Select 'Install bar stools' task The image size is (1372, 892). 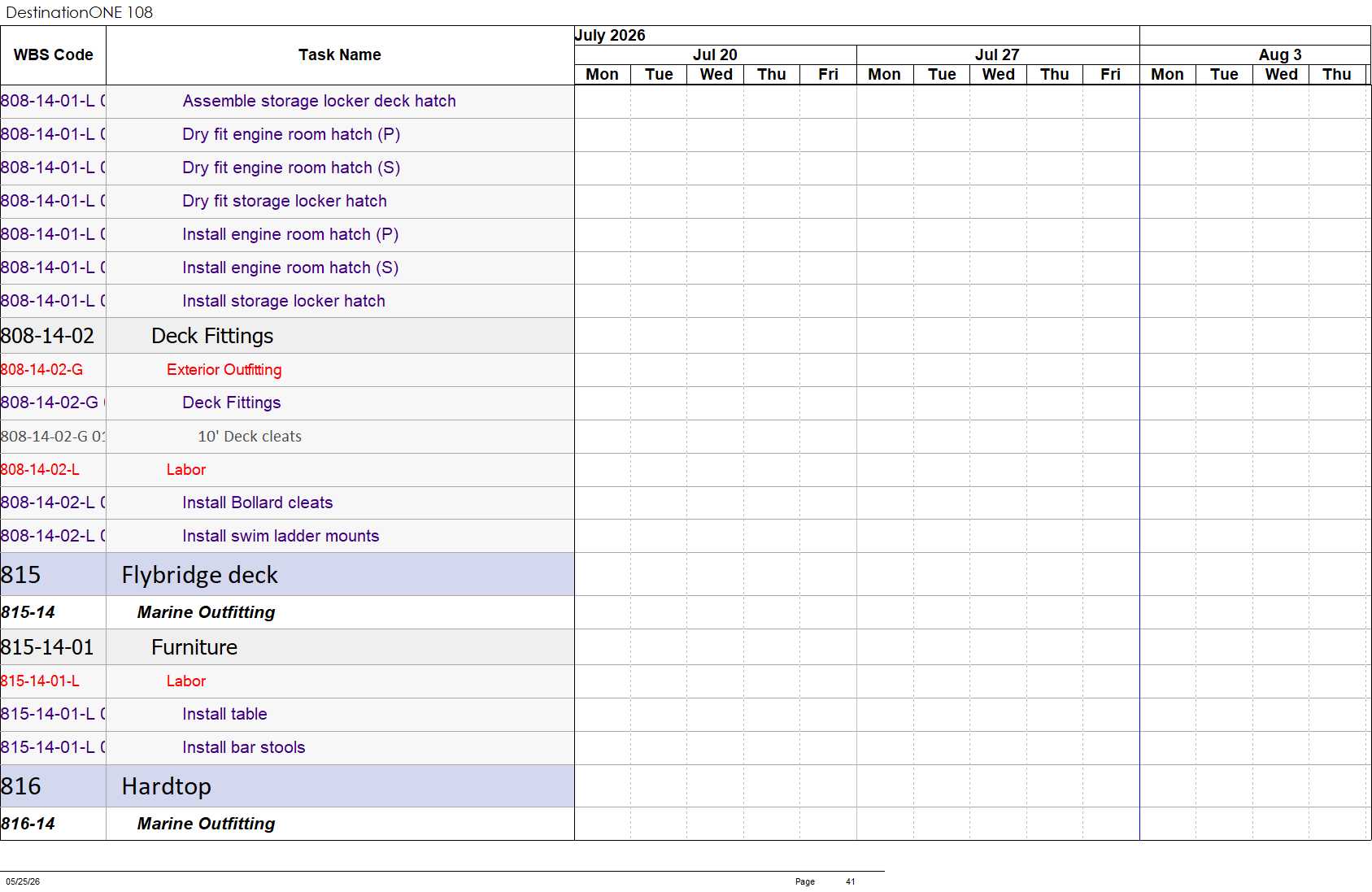click(x=244, y=748)
